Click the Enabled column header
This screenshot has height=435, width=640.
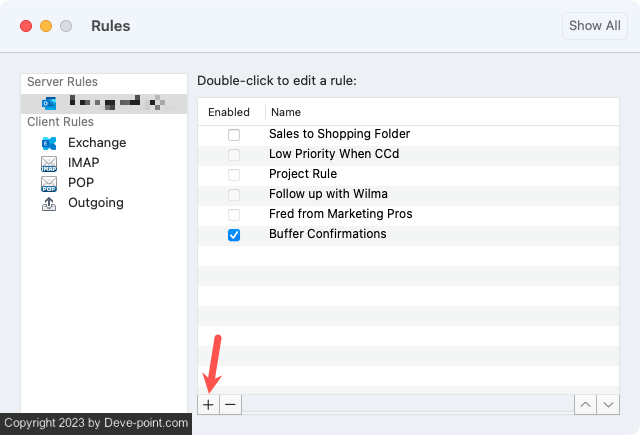[229, 112]
